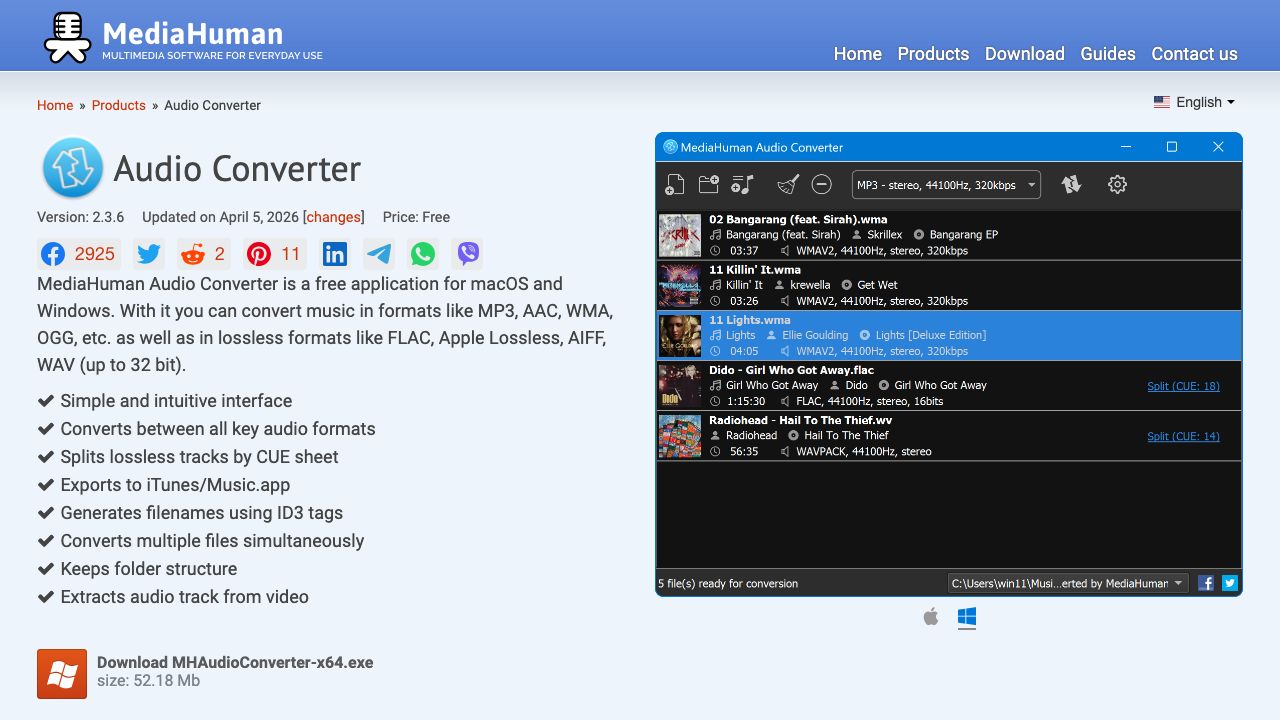Image resolution: width=1280 pixels, height=720 pixels.
Task: Share on Twitter icon
Action: tap(149, 254)
